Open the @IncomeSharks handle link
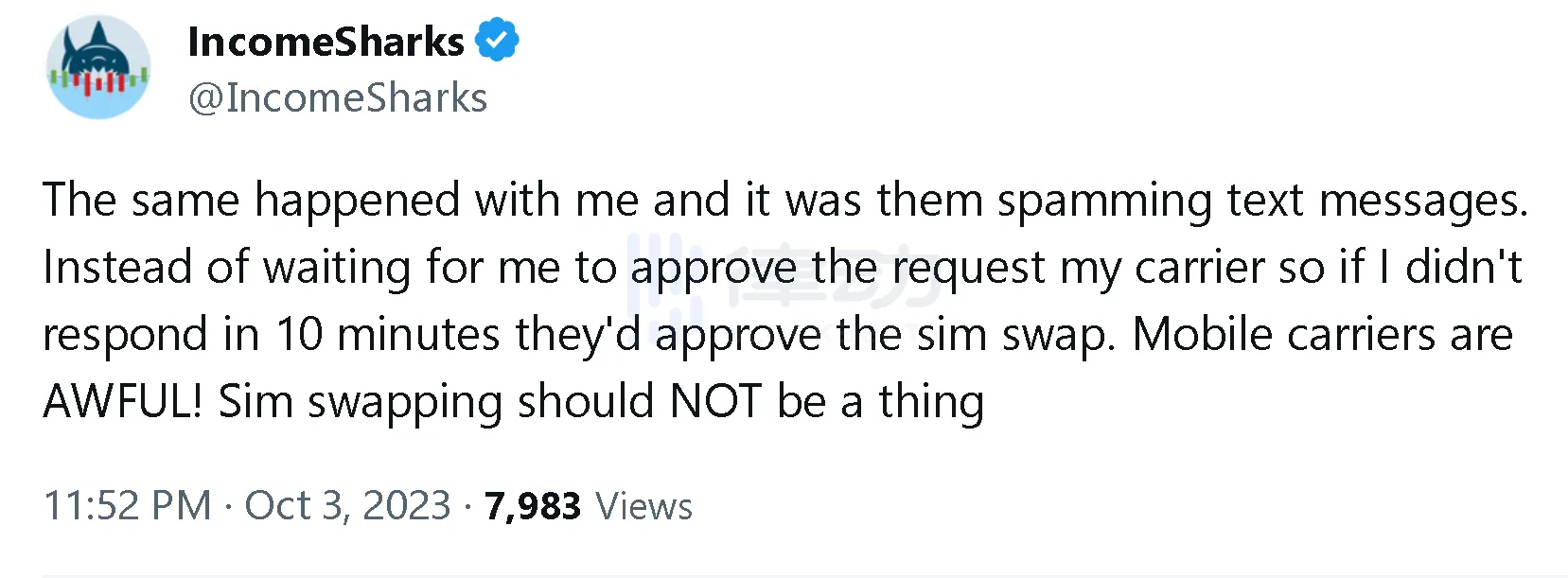This screenshot has width=1568, height=578. (338, 98)
